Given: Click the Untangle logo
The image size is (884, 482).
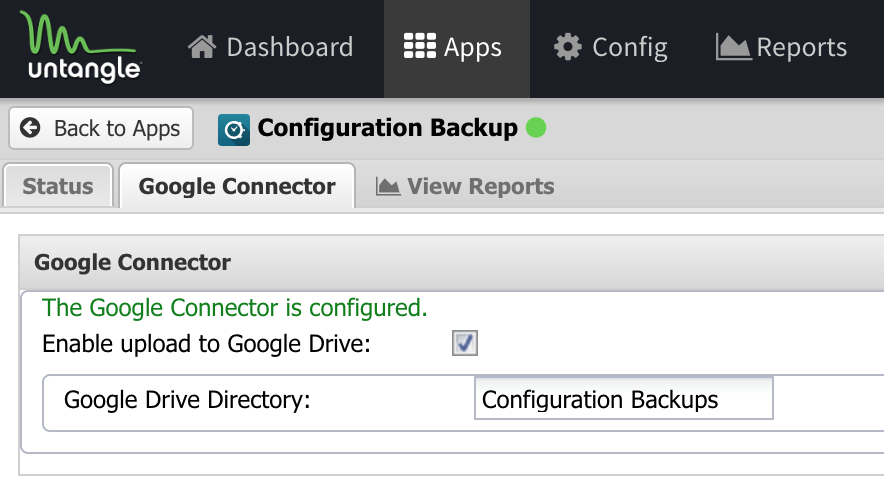Looking at the screenshot, I should 81,47.
